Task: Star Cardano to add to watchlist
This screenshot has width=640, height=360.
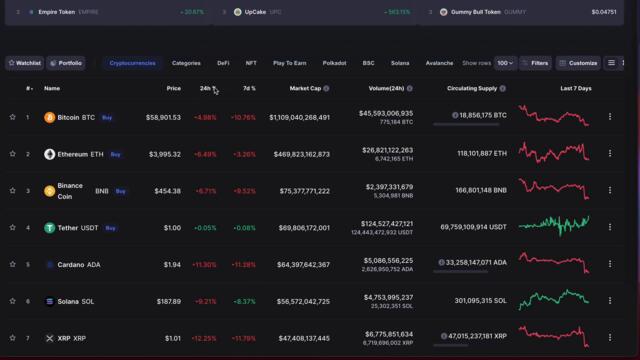Action: [13, 264]
